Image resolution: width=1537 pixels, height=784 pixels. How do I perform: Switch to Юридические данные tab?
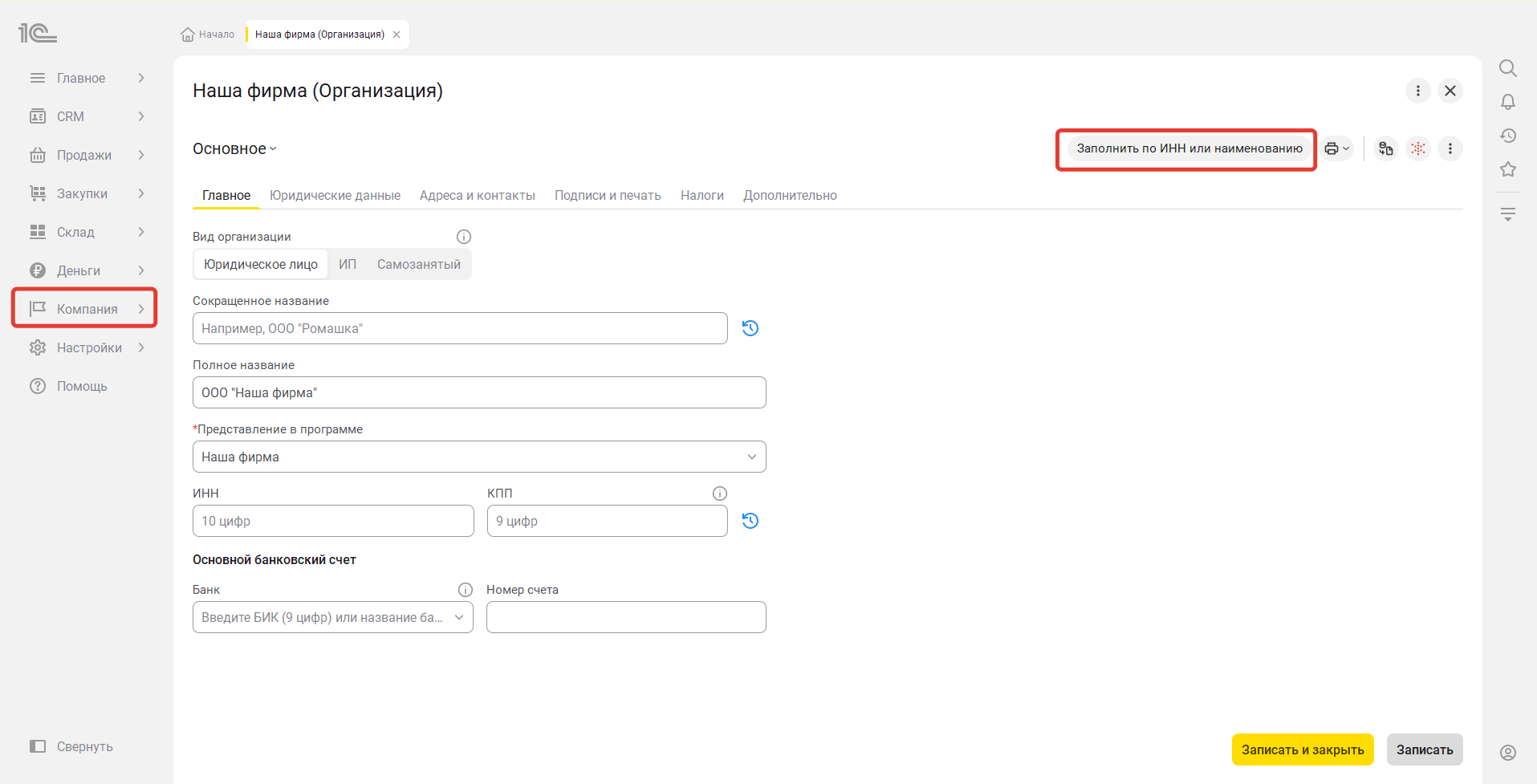click(335, 195)
